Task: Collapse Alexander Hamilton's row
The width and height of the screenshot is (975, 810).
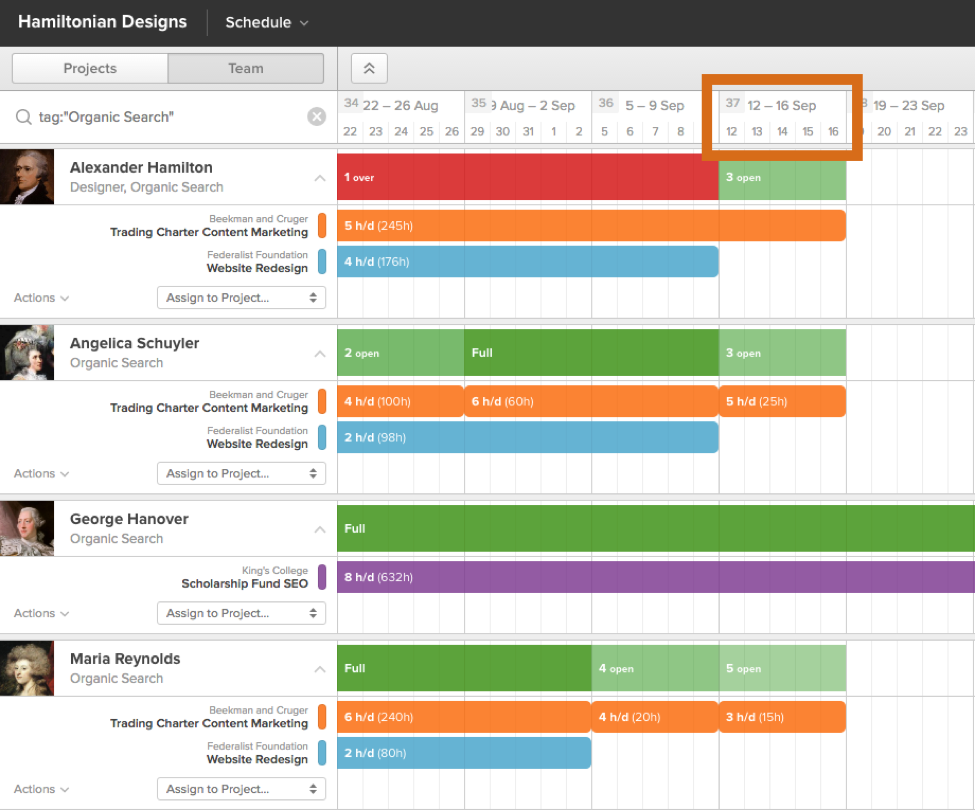Action: tap(320, 178)
